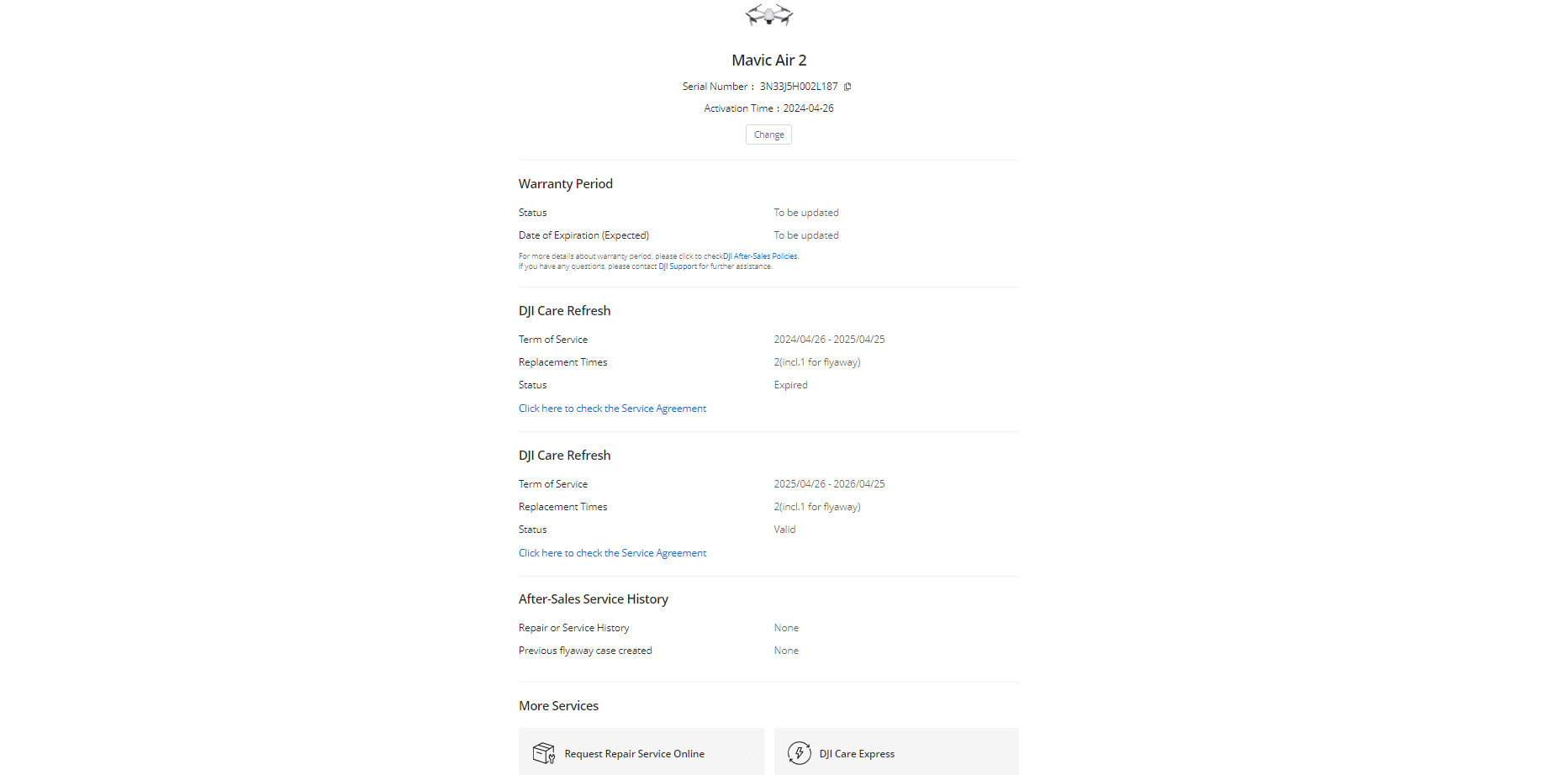Click 'None' beside Previous flyaway case created

[x=786, y=651]
